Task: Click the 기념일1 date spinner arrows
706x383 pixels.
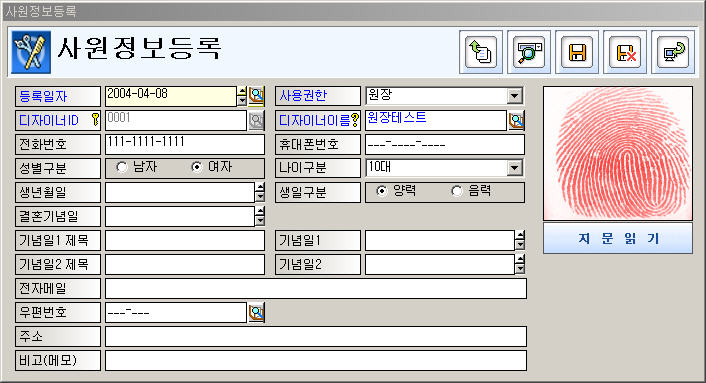Action: coord(520,240)
